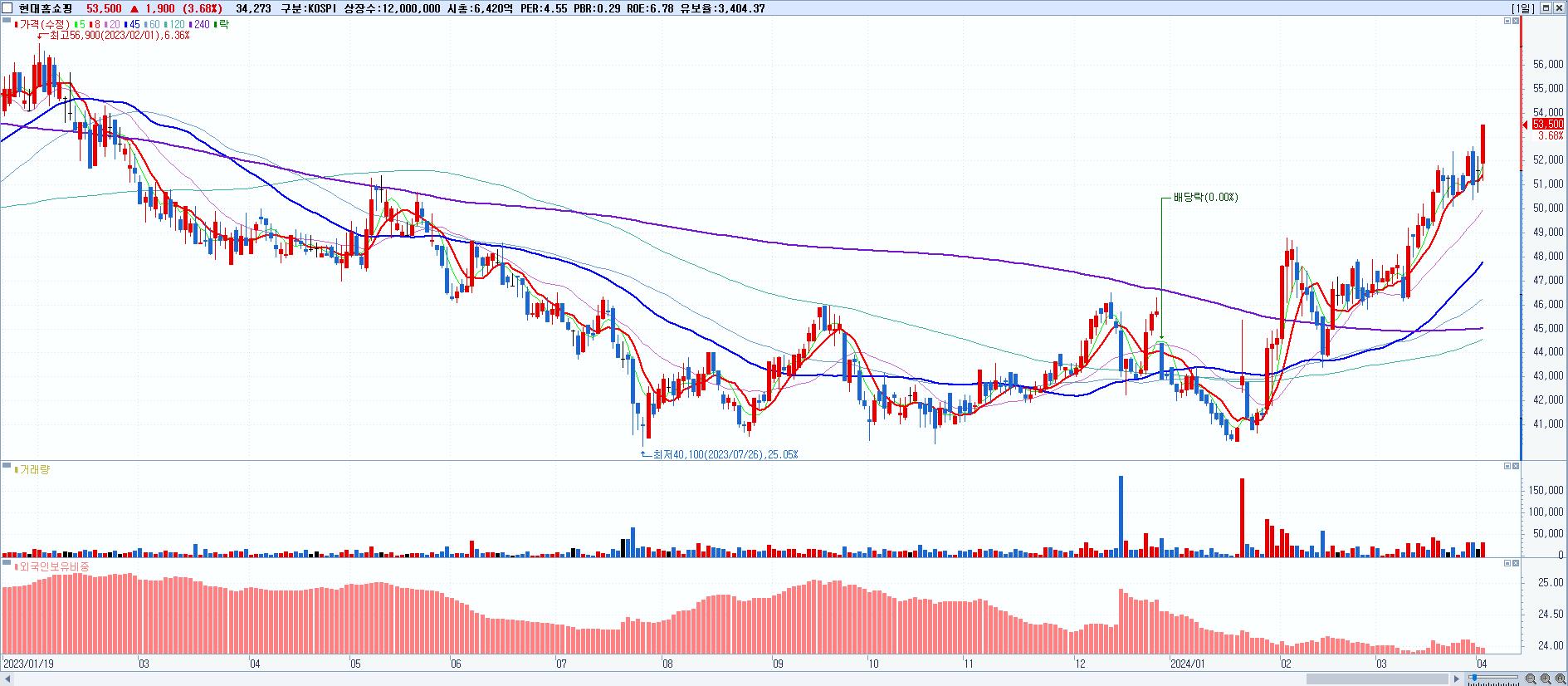Select the 5-day moving average legend
1568x686 pixels.
point(80,24)
